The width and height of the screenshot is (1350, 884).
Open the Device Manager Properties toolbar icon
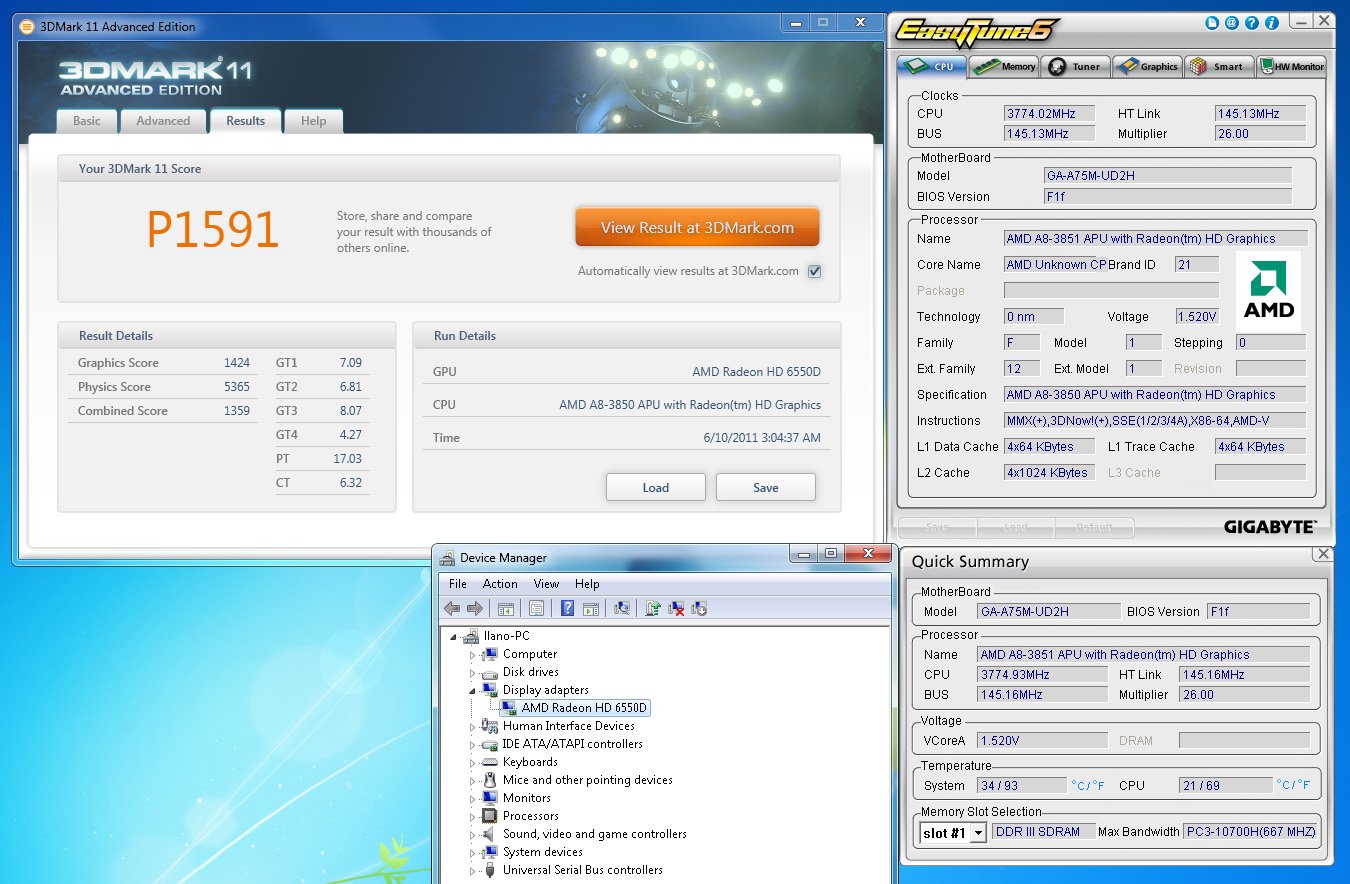(536, 608)
